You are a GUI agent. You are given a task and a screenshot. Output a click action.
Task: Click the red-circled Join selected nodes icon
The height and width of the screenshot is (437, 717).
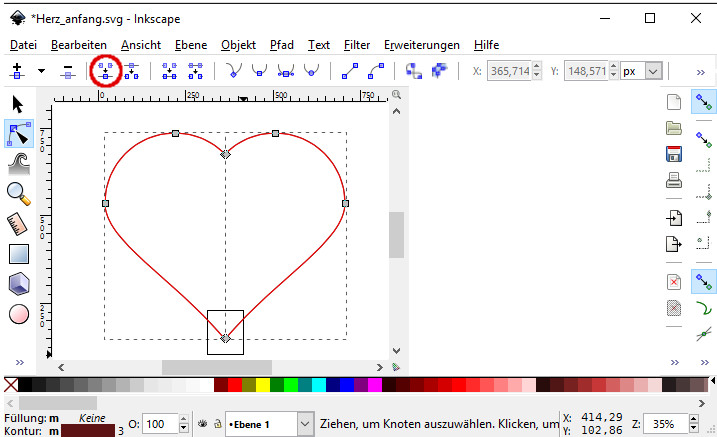tap(105, 71)
